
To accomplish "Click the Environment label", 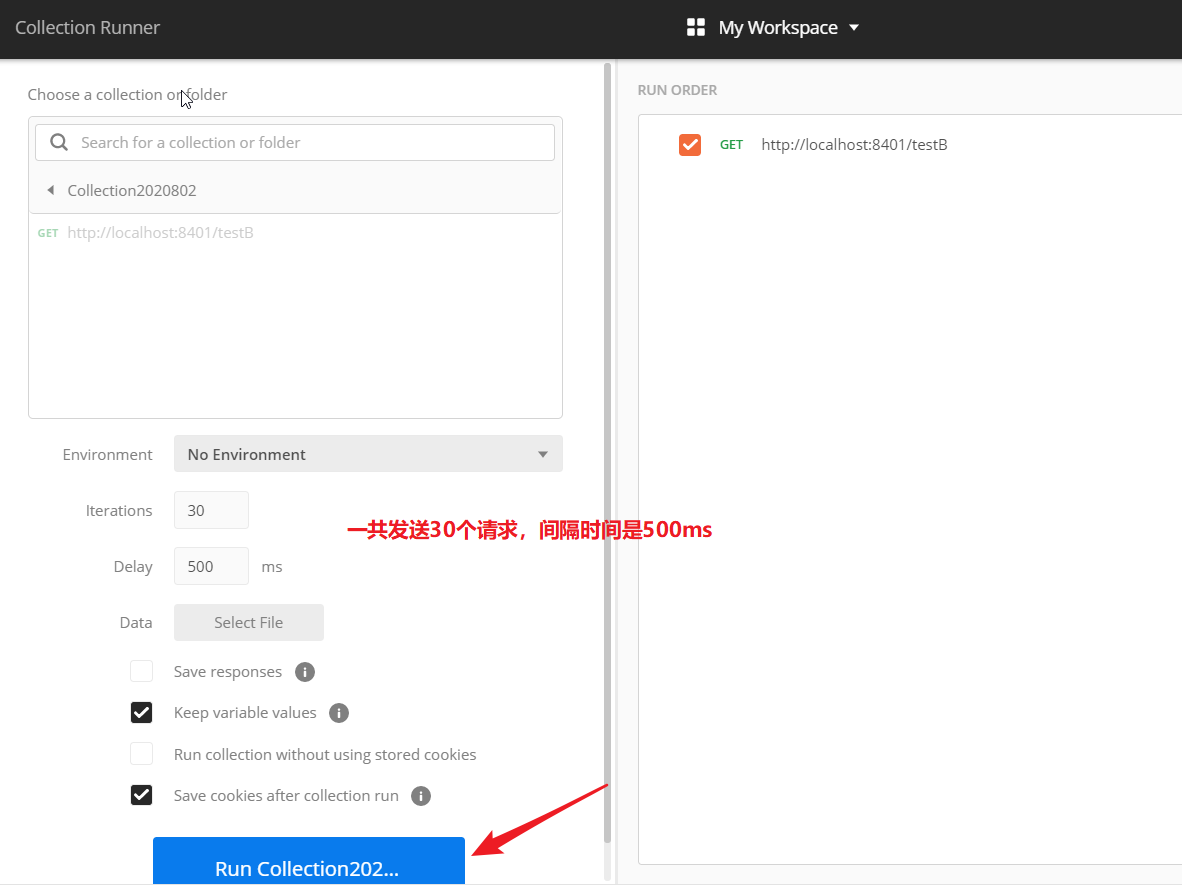I will tap(107, 455).
